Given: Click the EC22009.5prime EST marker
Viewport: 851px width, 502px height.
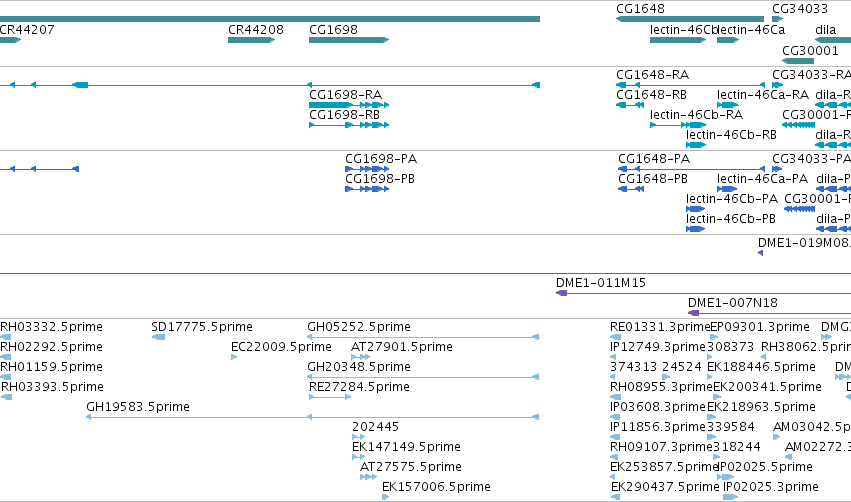Looking at the screenshot, I should 234,357.
